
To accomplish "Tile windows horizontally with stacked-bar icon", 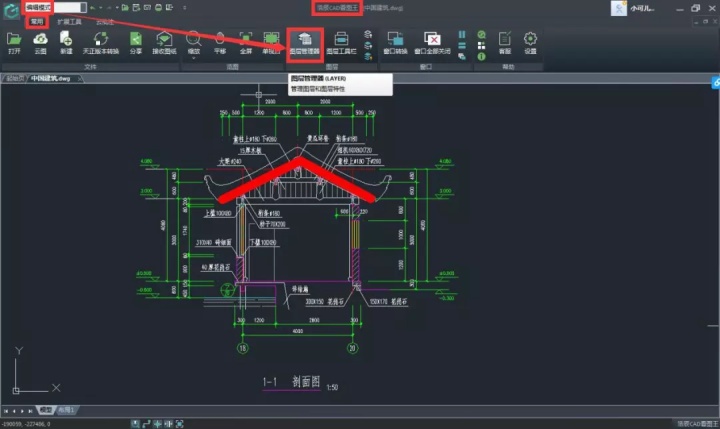I will point(462,45).
